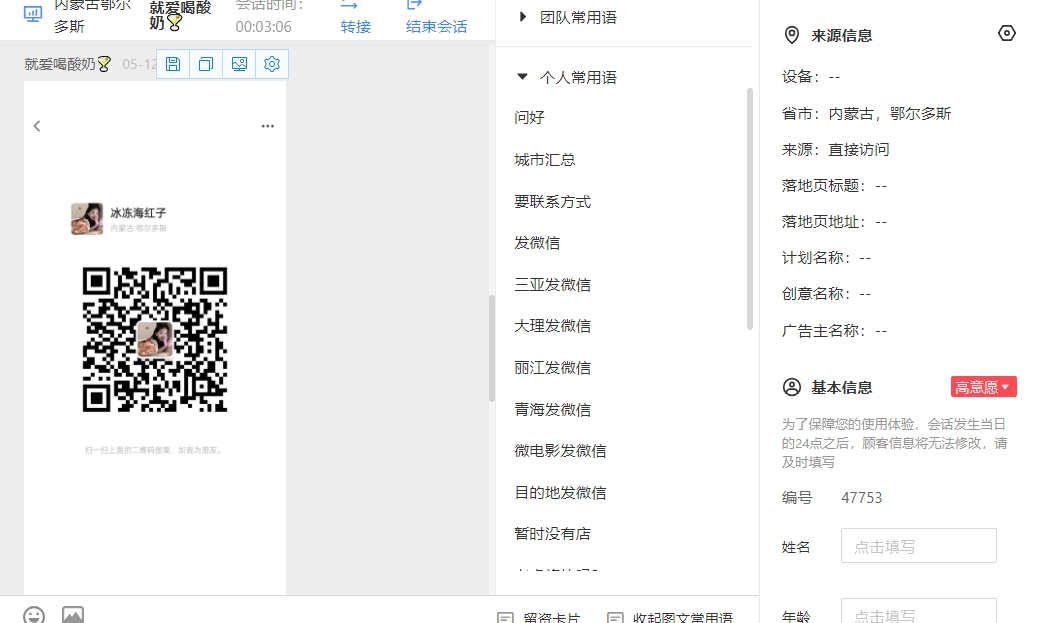
Task: Click the session timer 00:03:06
Action: [x=263, y=27]
